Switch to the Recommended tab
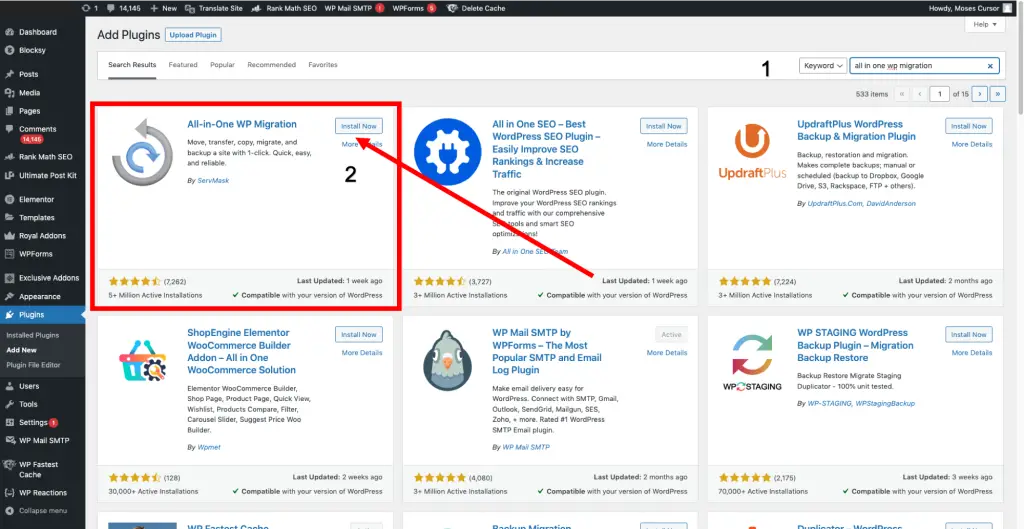This screenshot has width=1024, height=529. (x=272, y=65)
